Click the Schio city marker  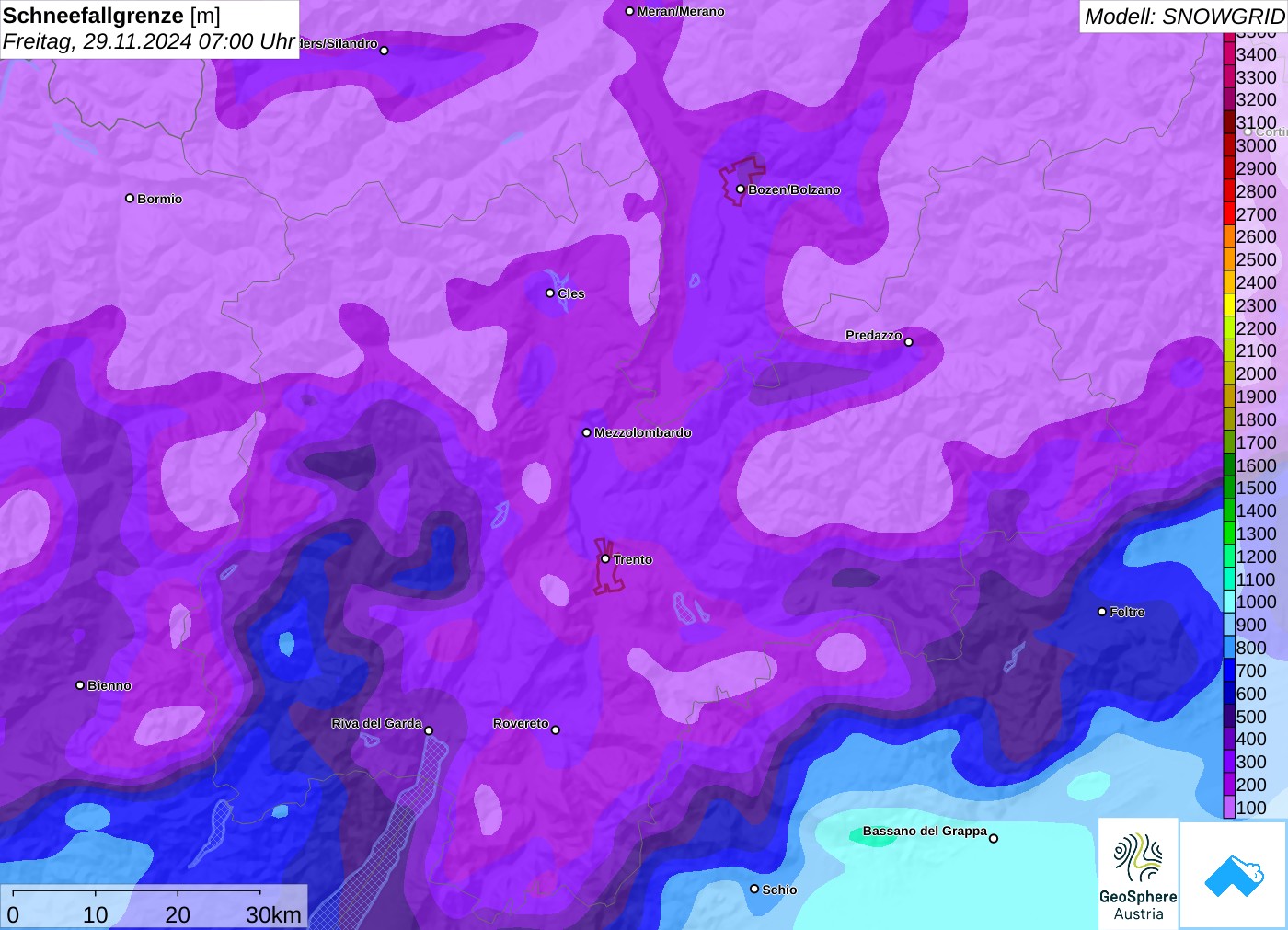754,889
